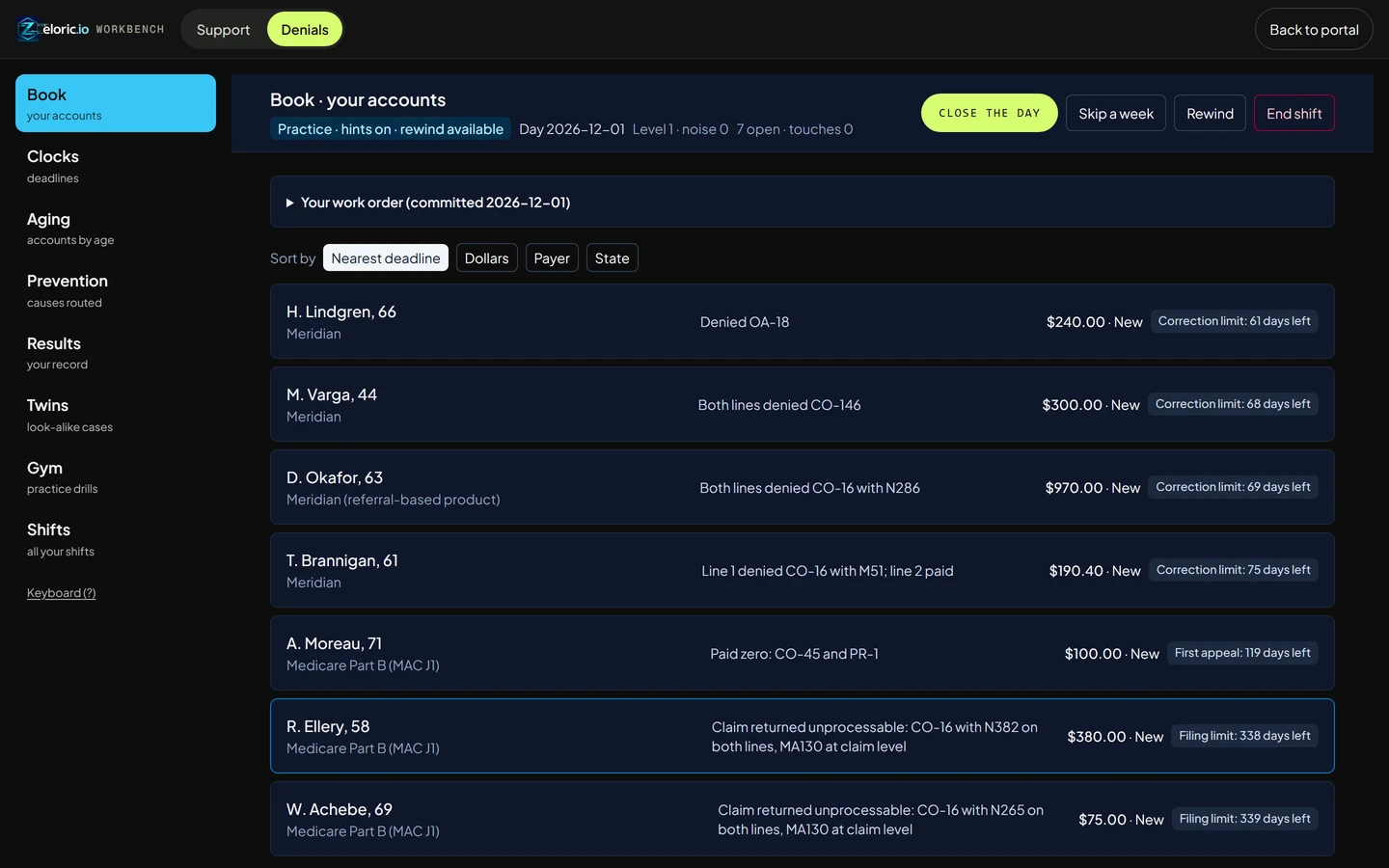Click Skip a week
The width and height of the screenshot is (1389, 868).
coord(1116,113)
